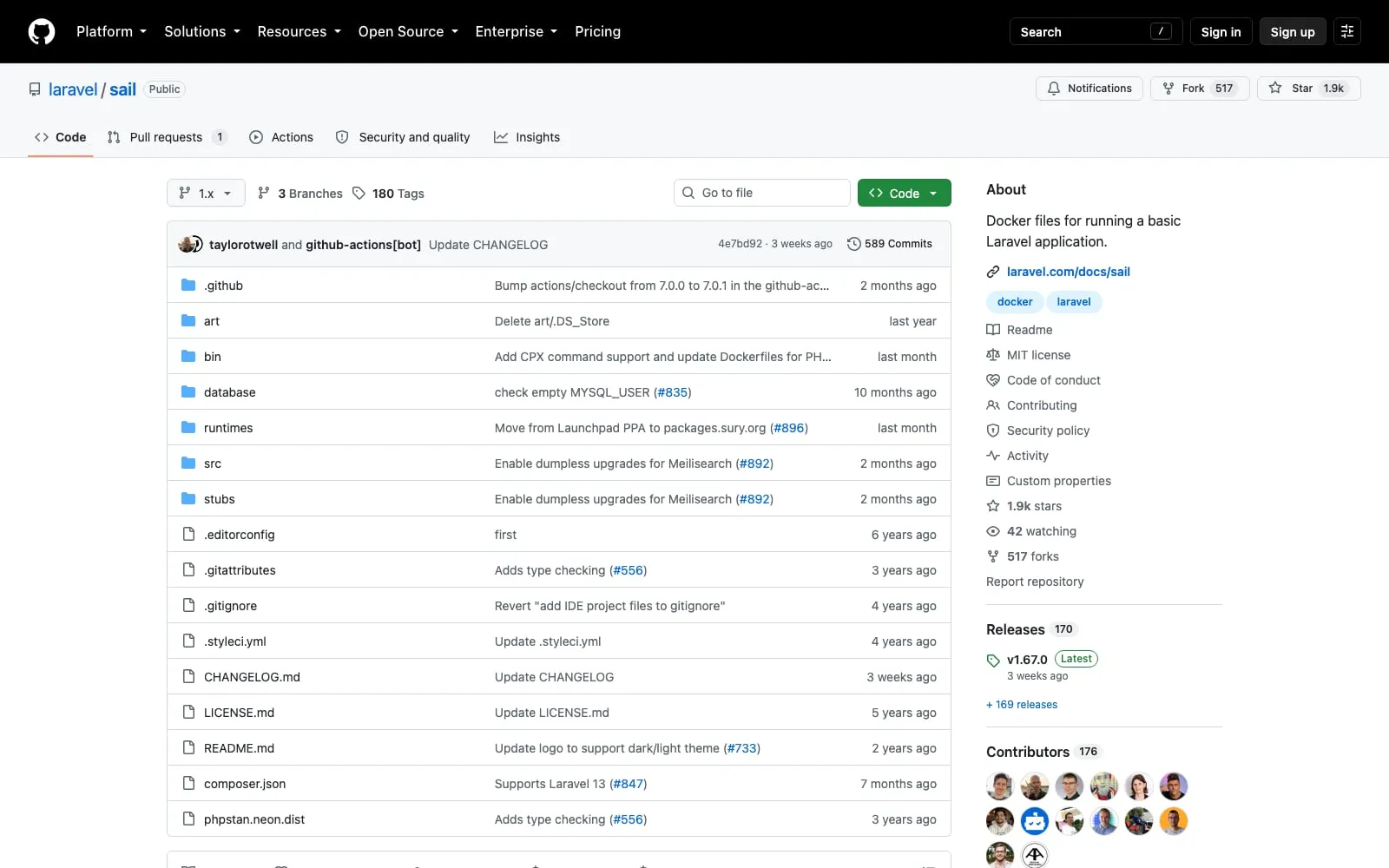Click the shield icon beside Security policy
Viewport: 1389px width, 868px height.
coord(993,431)
